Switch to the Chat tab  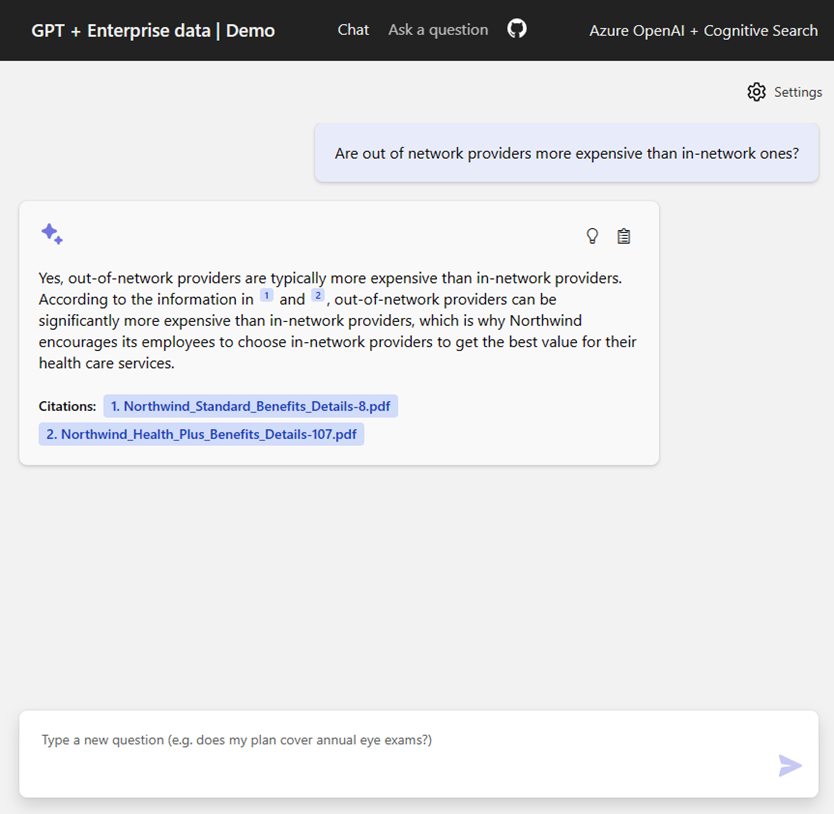click(x=353, y=30)
